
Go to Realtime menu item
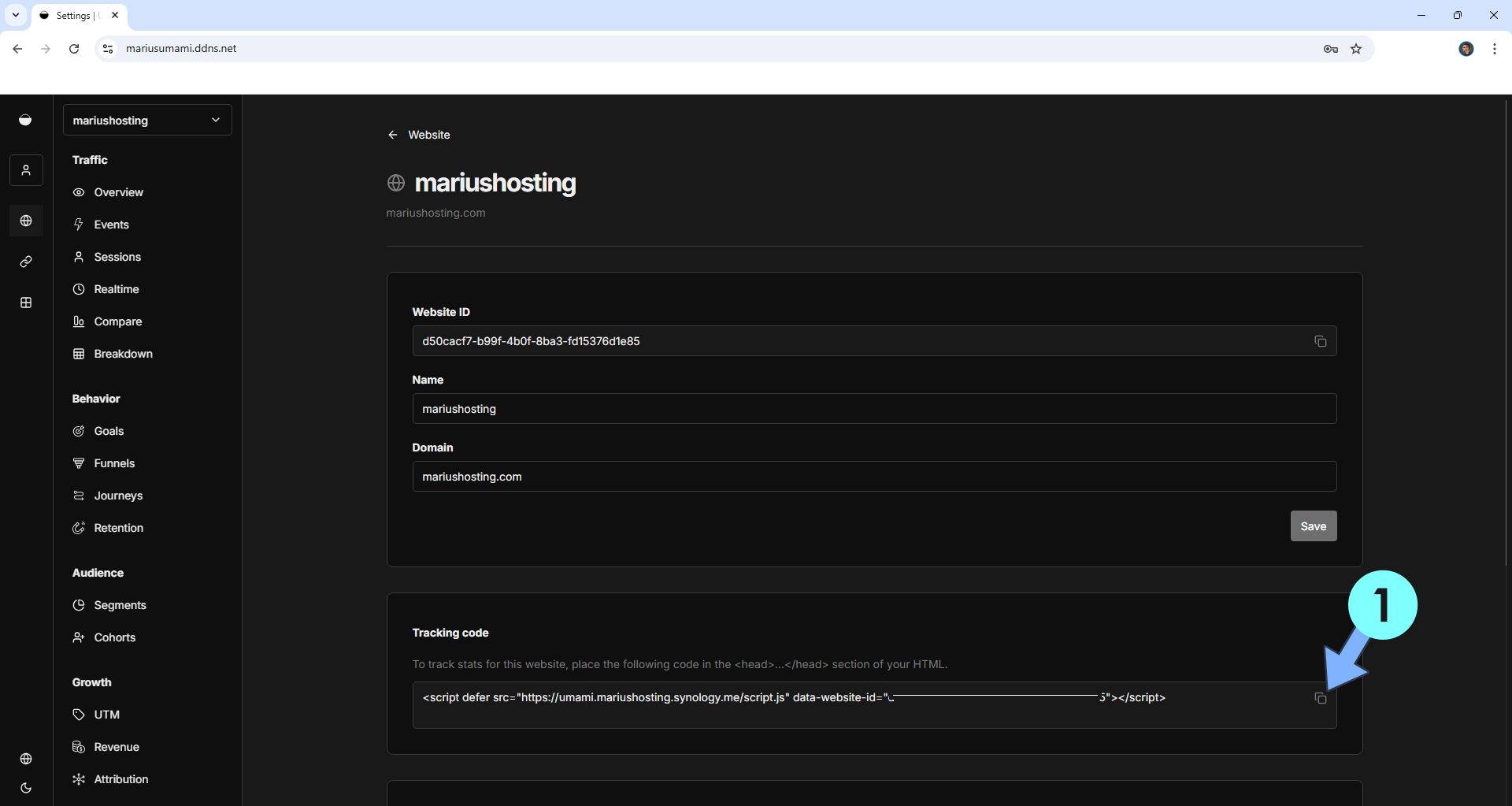(116, 289)
